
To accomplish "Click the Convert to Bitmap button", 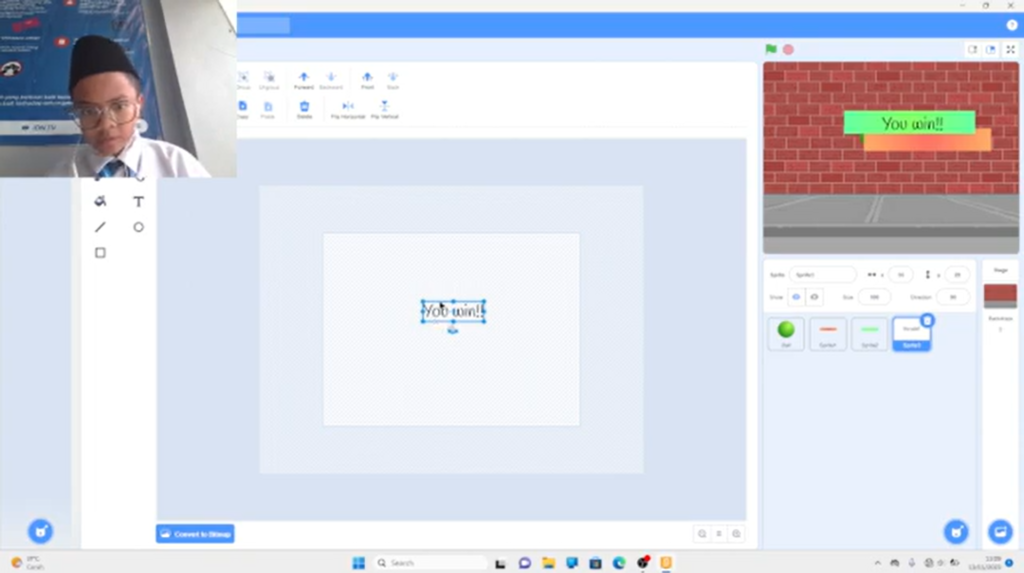I will [195, 534].
